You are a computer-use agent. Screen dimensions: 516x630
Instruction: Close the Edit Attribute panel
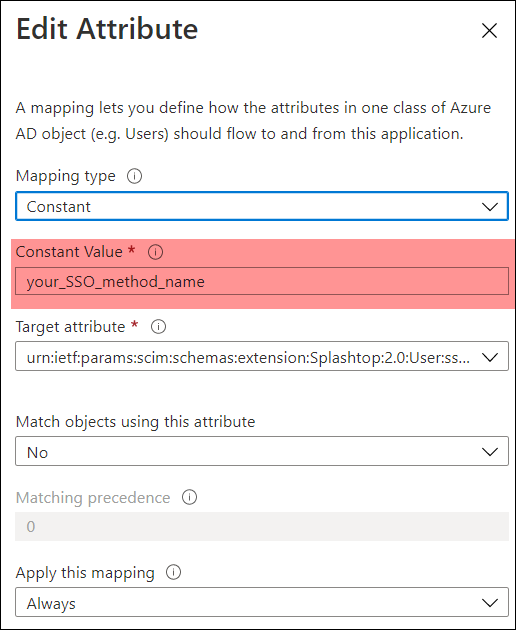[x=489, y=31]
